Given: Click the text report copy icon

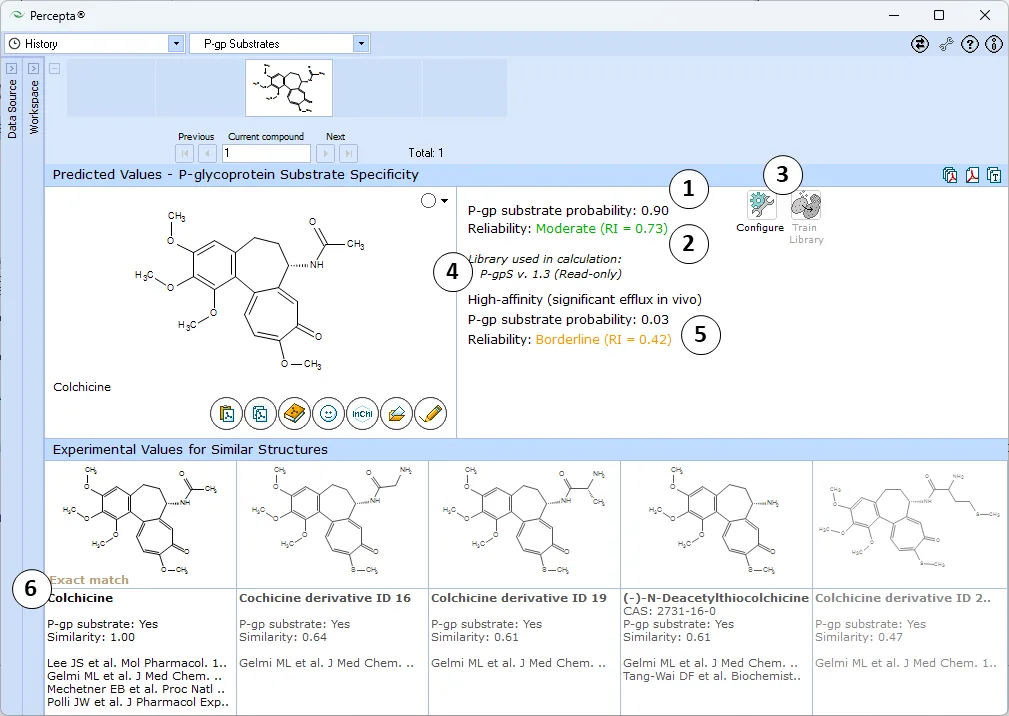Looking at the screenshot, I should click(994, 174).
